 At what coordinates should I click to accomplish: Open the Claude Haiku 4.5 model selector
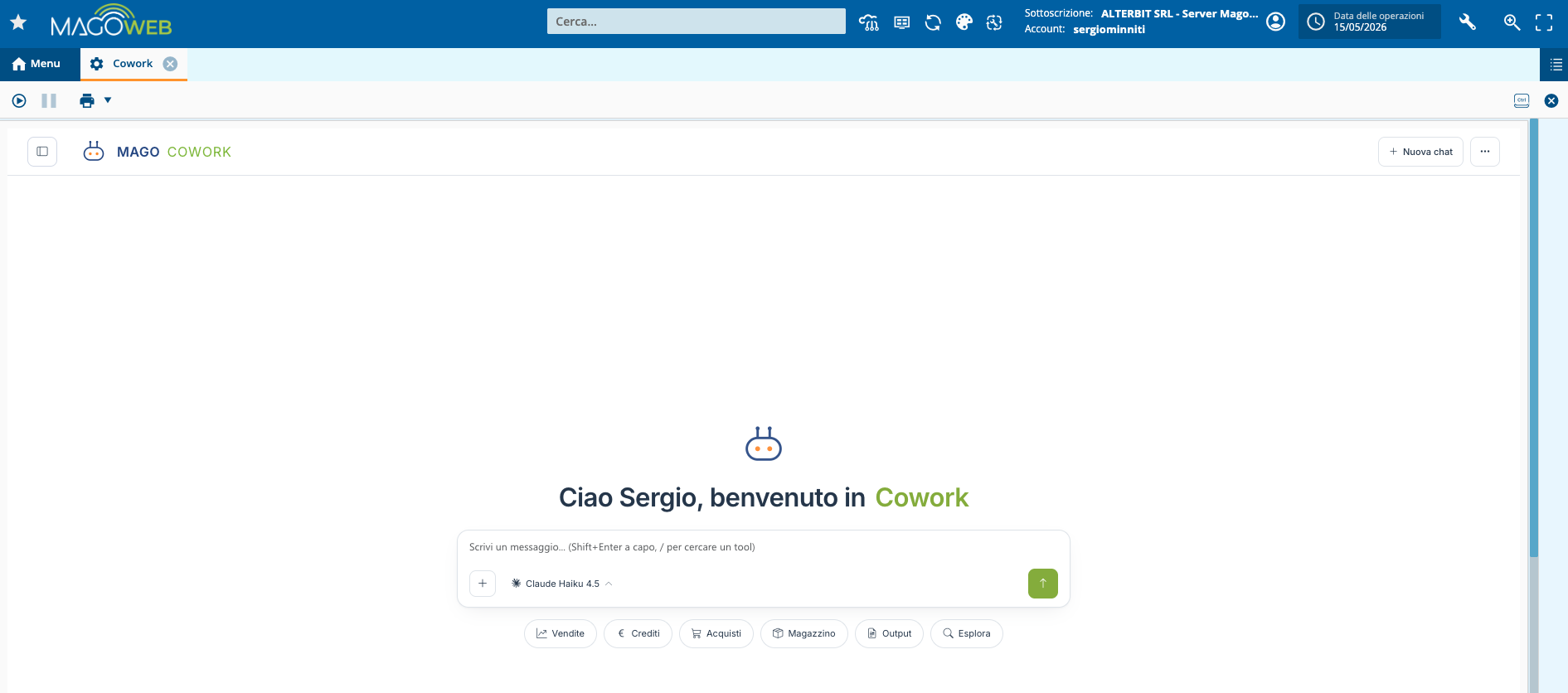pos(561,584)
